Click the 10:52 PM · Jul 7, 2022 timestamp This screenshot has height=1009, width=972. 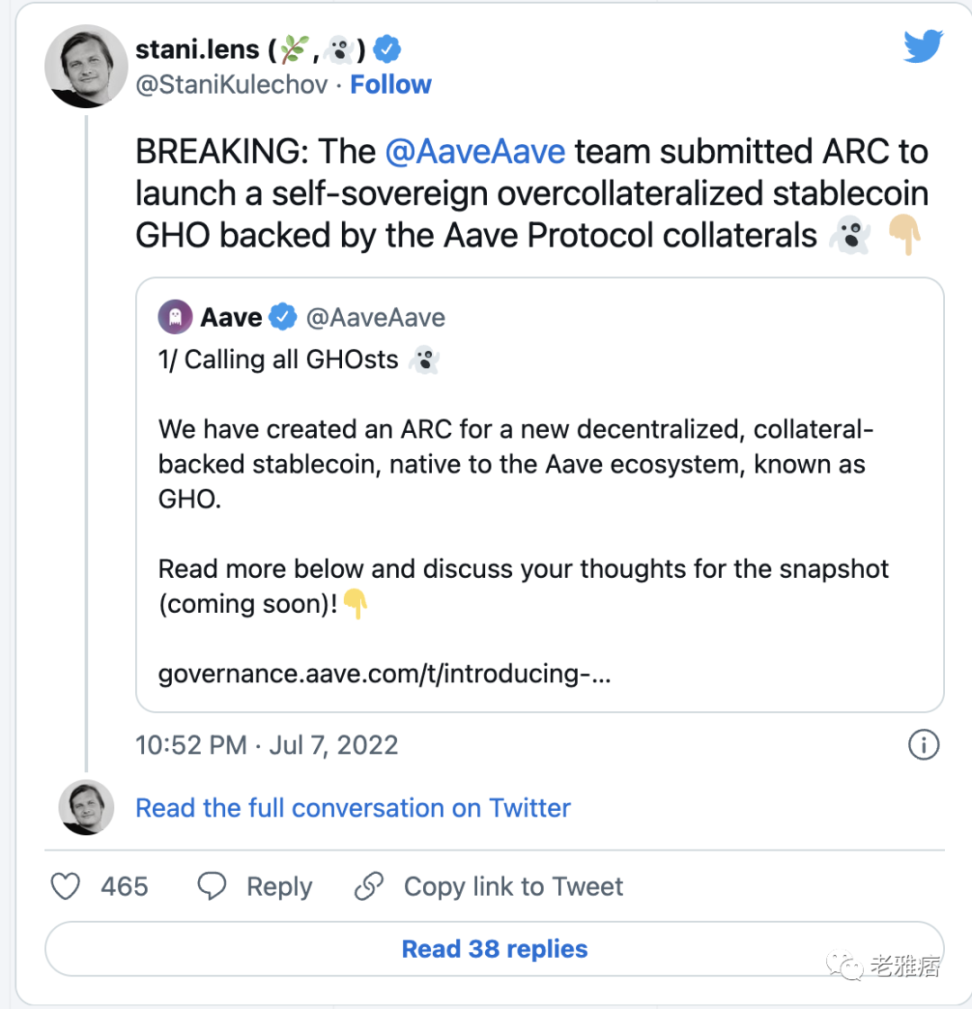point(267,745)
